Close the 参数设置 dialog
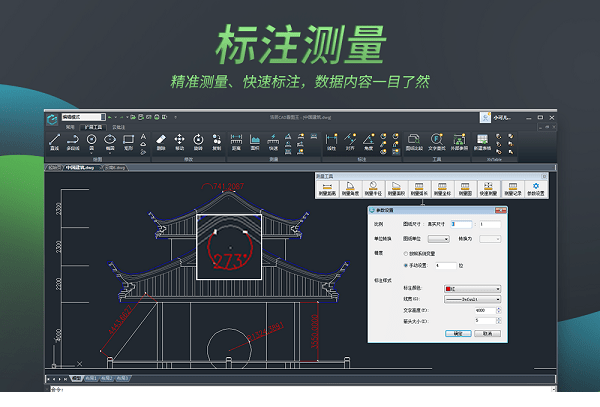 (x=501, y=210)
